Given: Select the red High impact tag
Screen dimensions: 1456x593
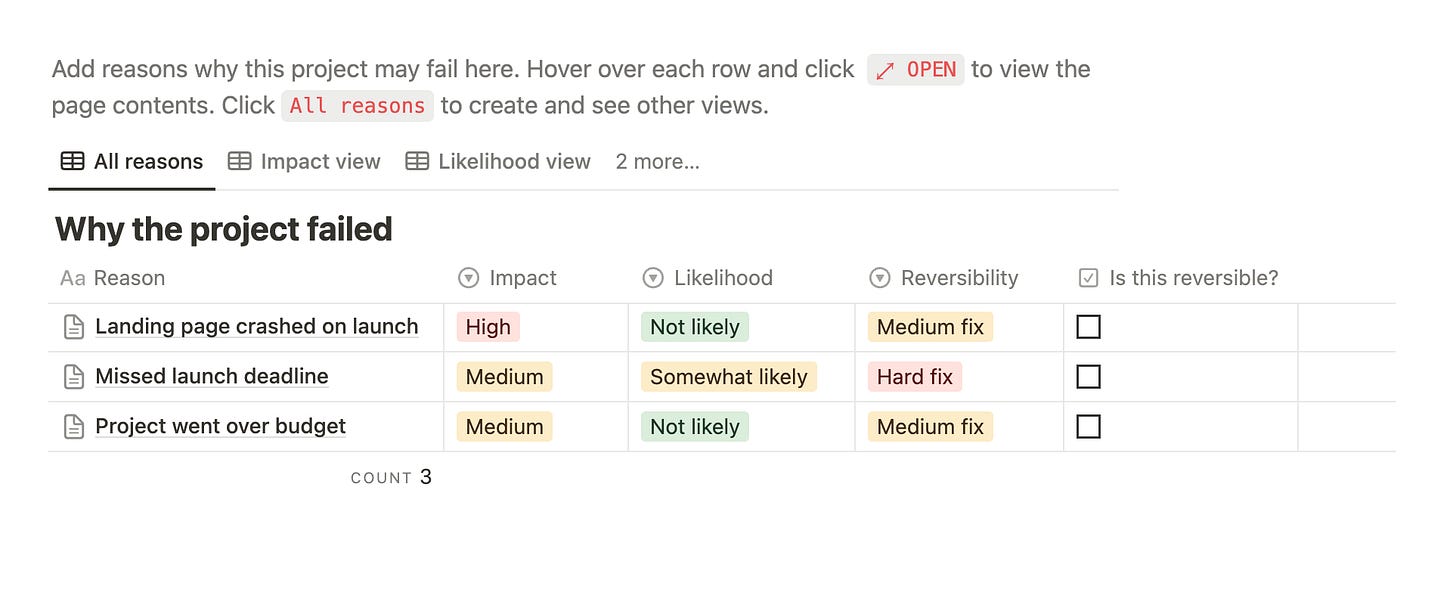Looking at the screenshot, I should pyautogui.click(x=487, y=326).
